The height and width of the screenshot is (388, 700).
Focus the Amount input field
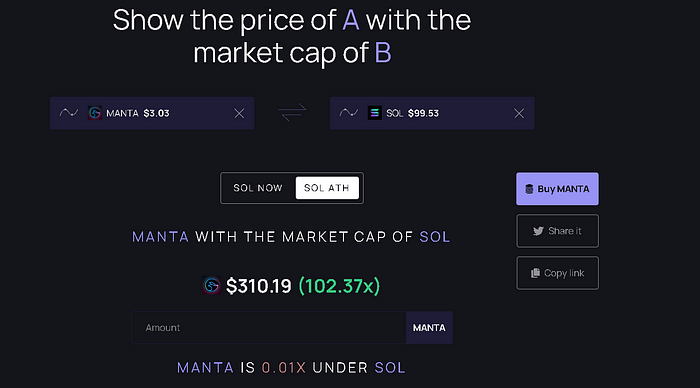(x=269, y=328)
